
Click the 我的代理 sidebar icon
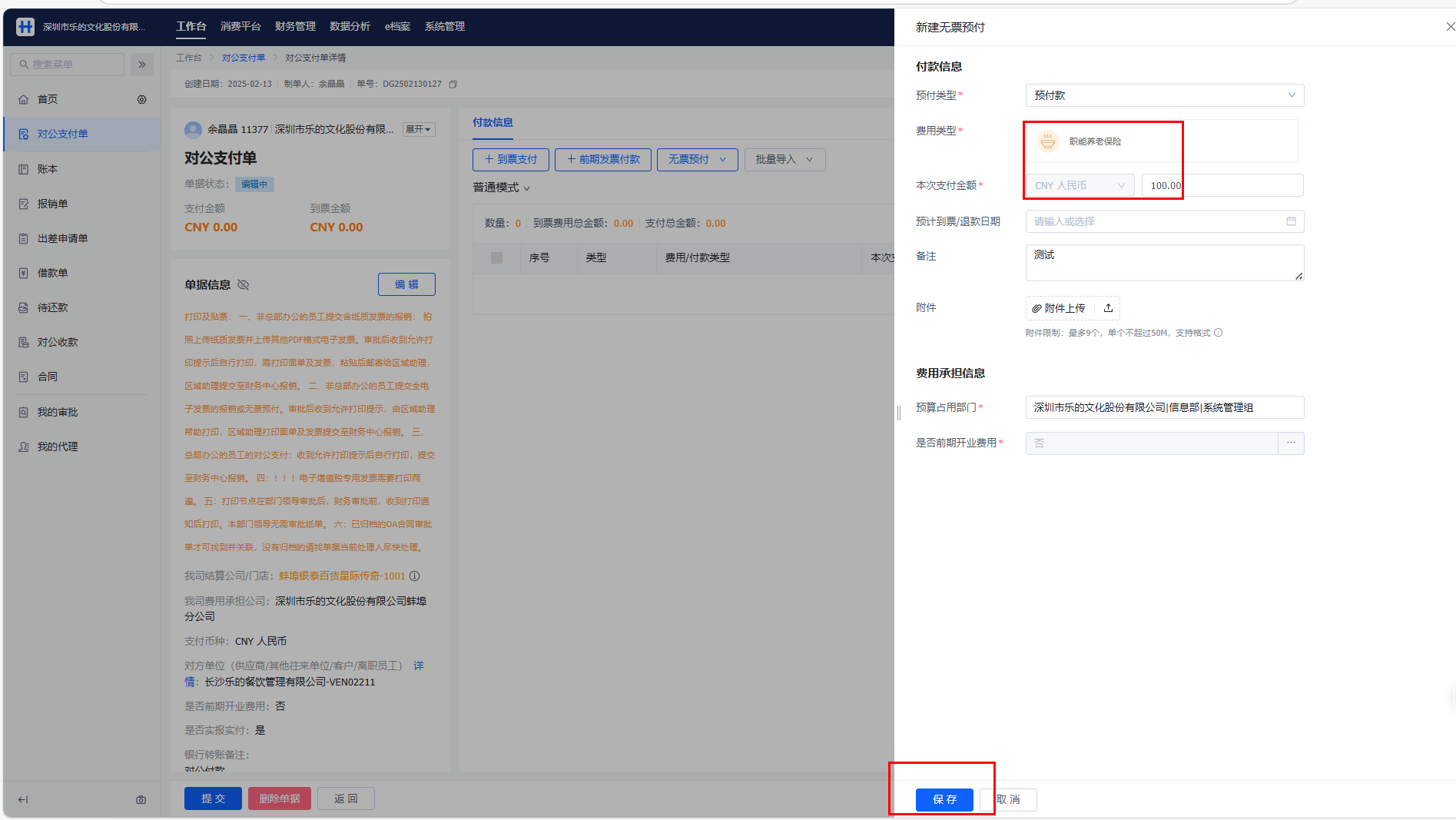pos(24,447)
